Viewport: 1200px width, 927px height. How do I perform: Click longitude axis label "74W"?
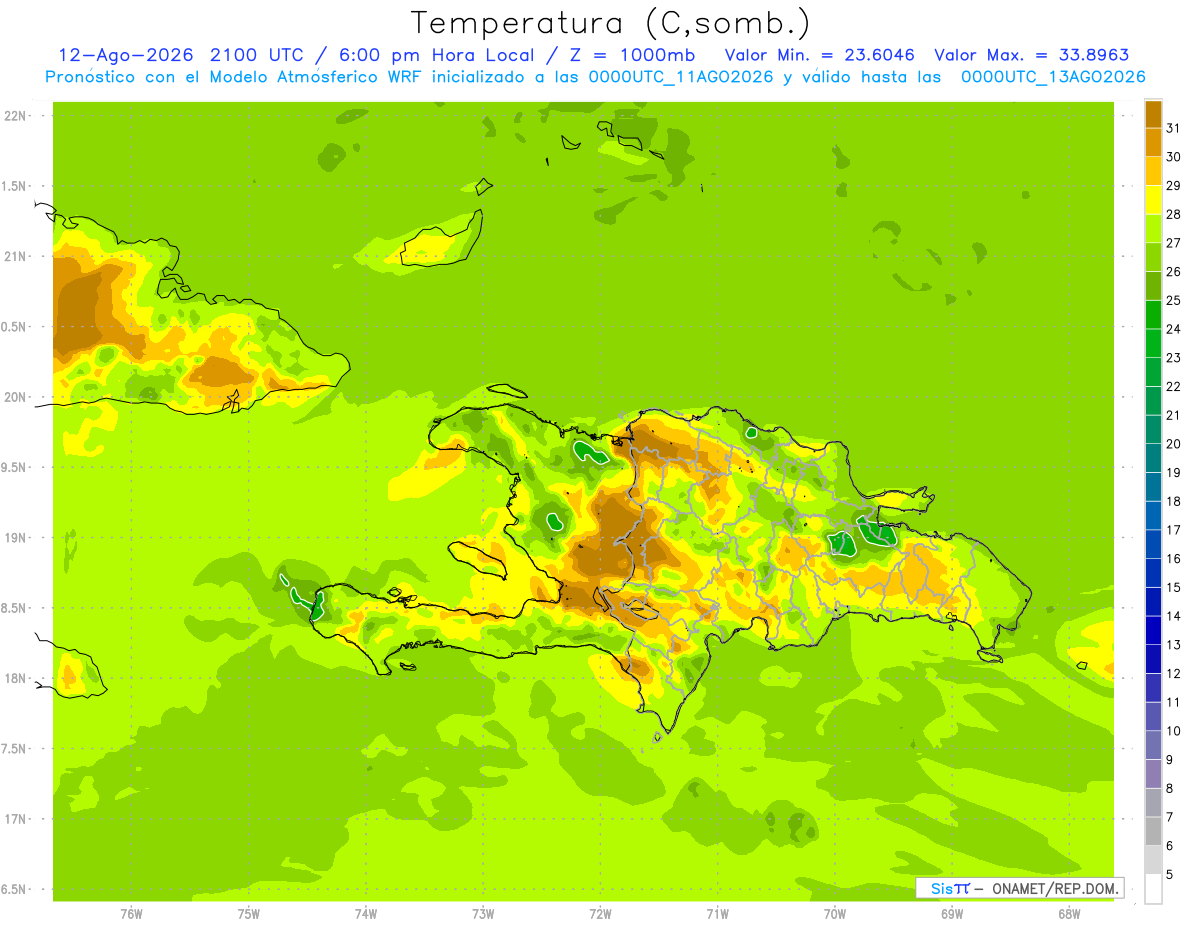pos(365,914)
